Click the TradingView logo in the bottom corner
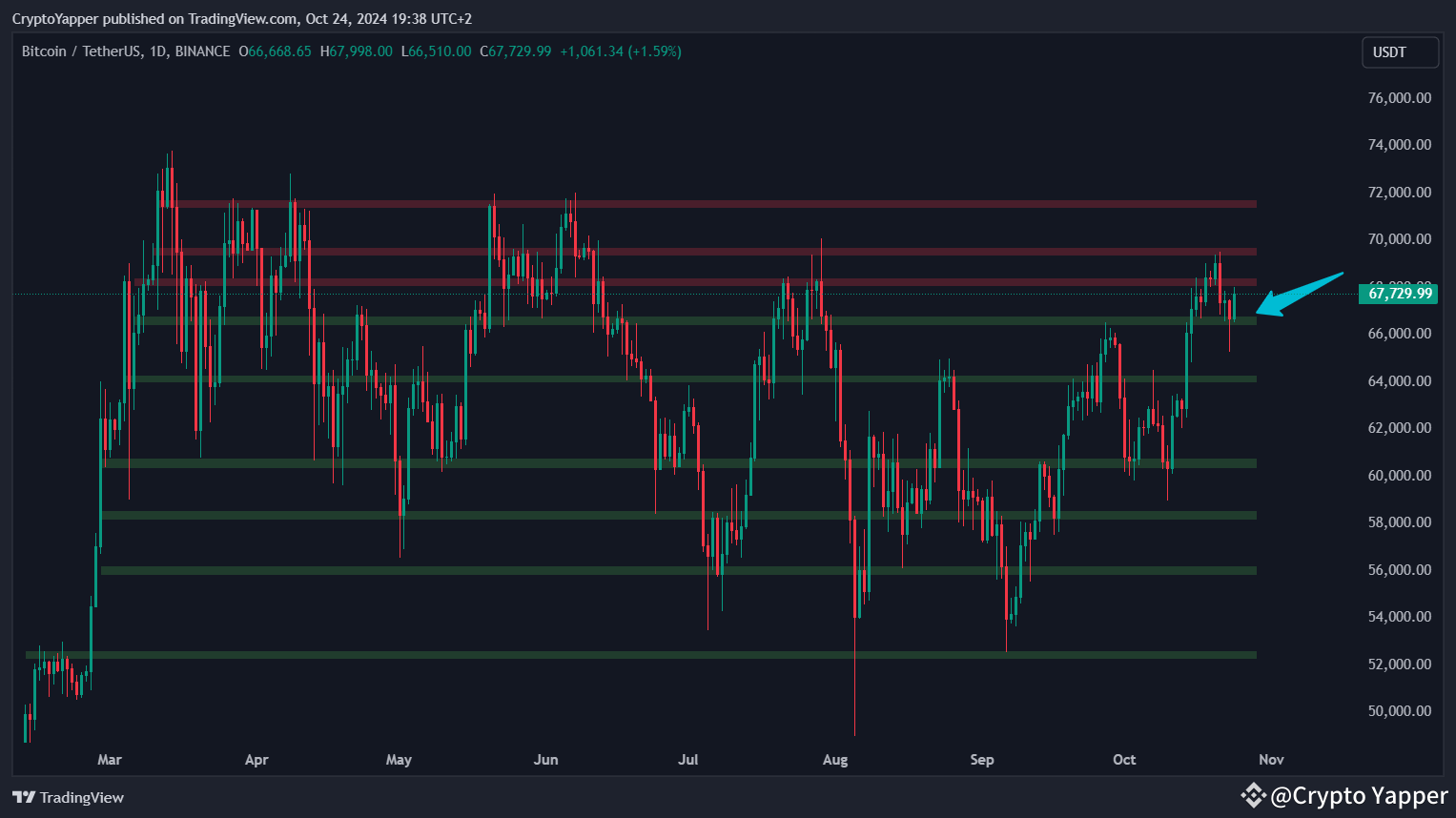The image size is (1456, 818). click(x=68, y=797)
